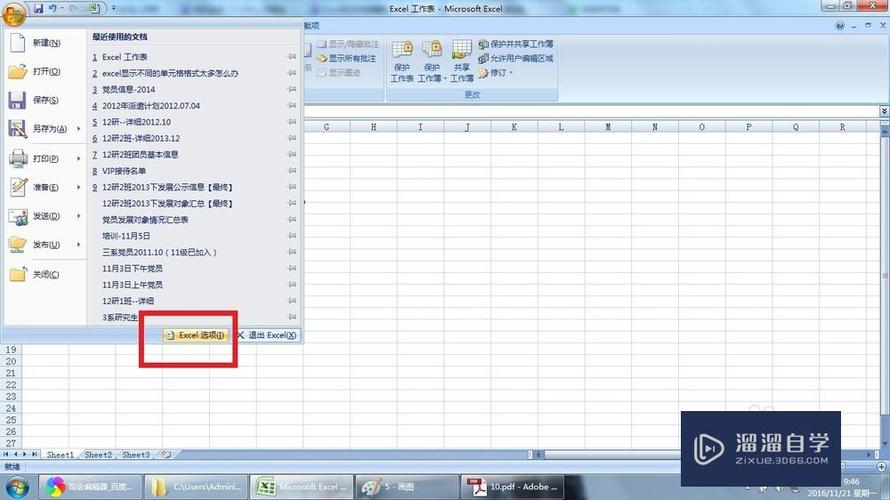This screenshot has height=500, width=890.
Task: Click the Windows Start orb
Action: (x=16, y=487)
